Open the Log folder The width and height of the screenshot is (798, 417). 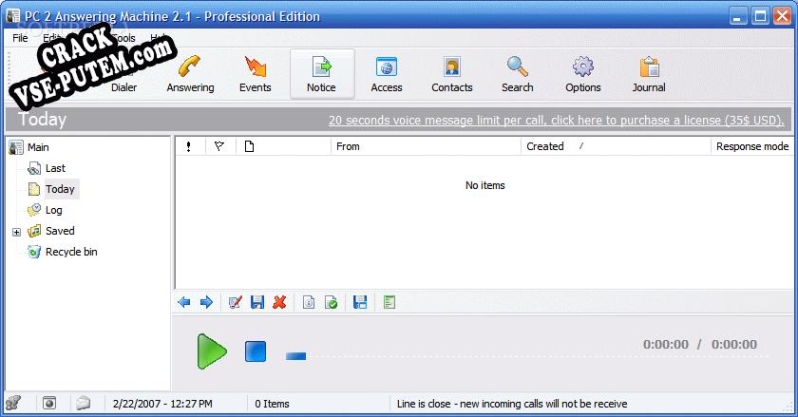click(x=53, y=210)
